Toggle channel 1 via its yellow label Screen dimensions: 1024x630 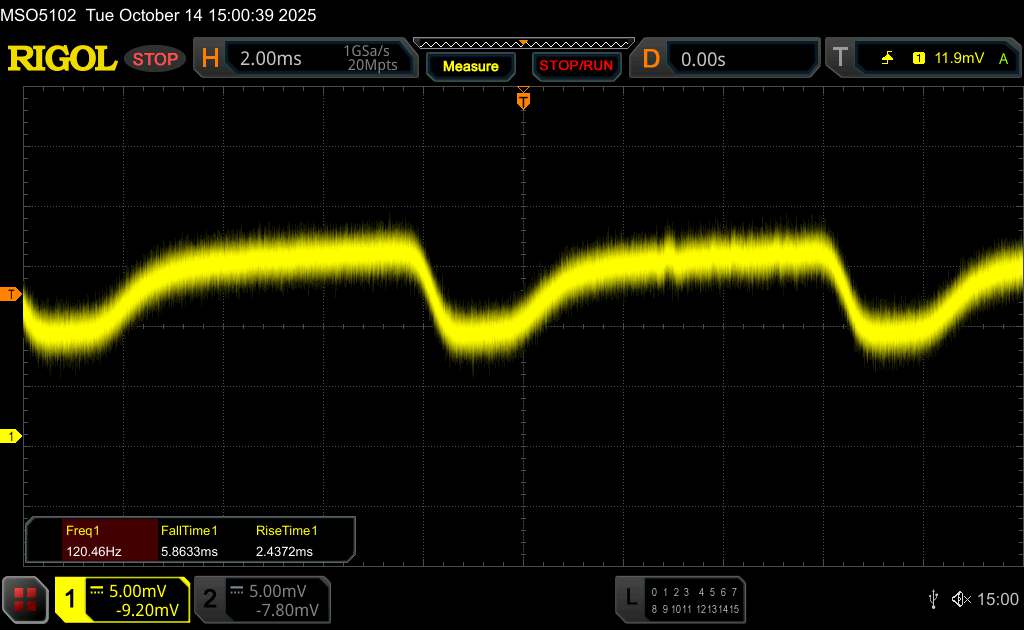71,599
